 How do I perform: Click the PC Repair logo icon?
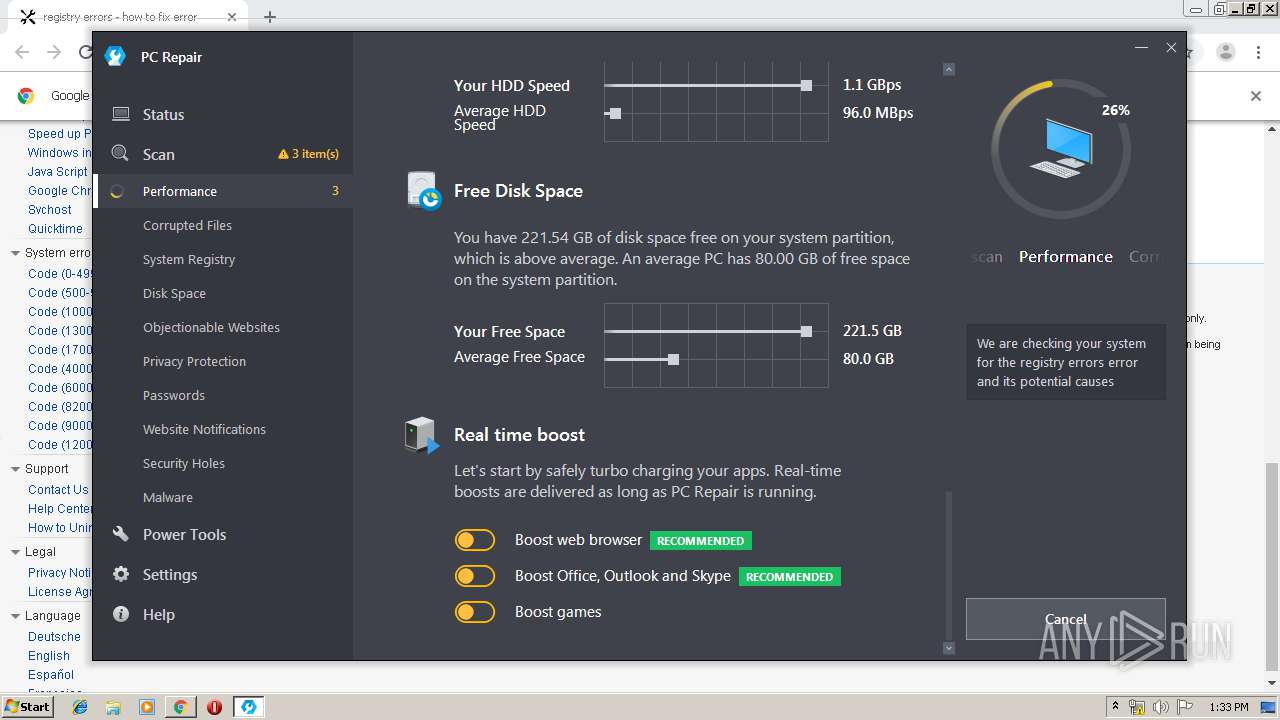click(x=115, y=56)
